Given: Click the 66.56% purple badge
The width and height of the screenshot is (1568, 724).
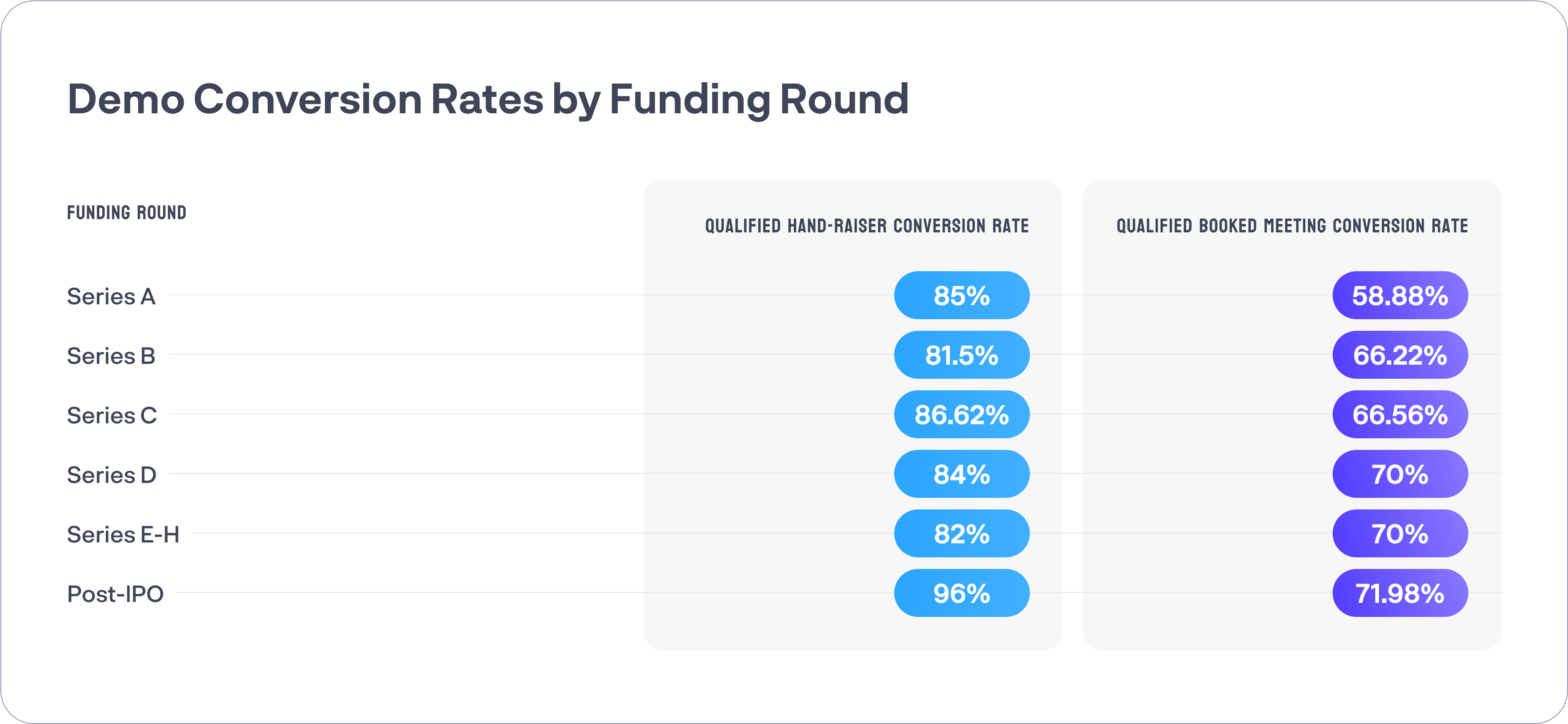Looking at the screenshot, I should pos(1400,414).
